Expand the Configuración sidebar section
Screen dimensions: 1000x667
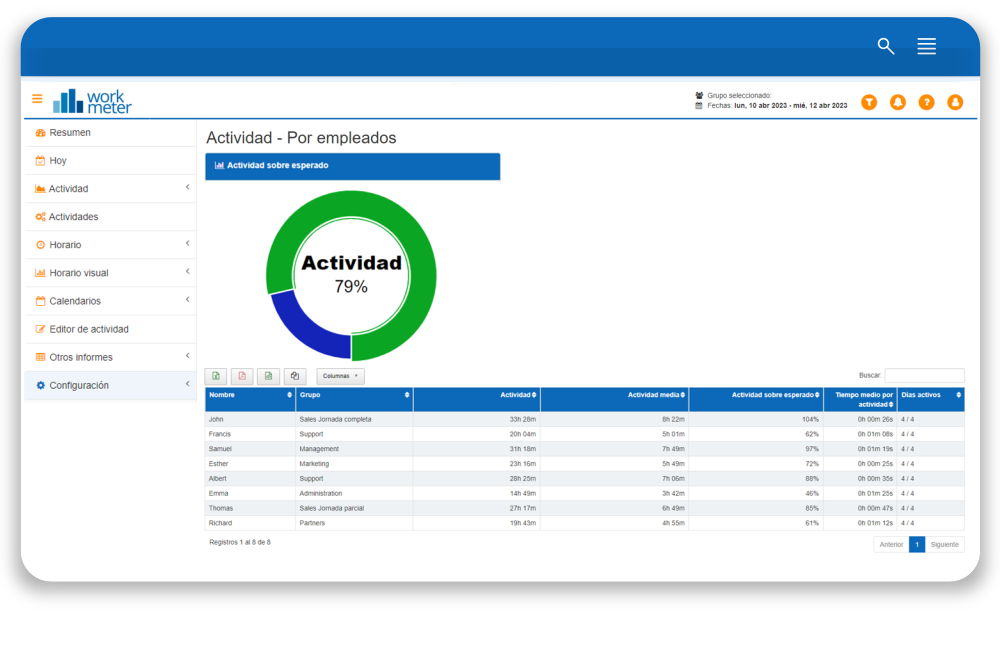[x=110, y=385]
